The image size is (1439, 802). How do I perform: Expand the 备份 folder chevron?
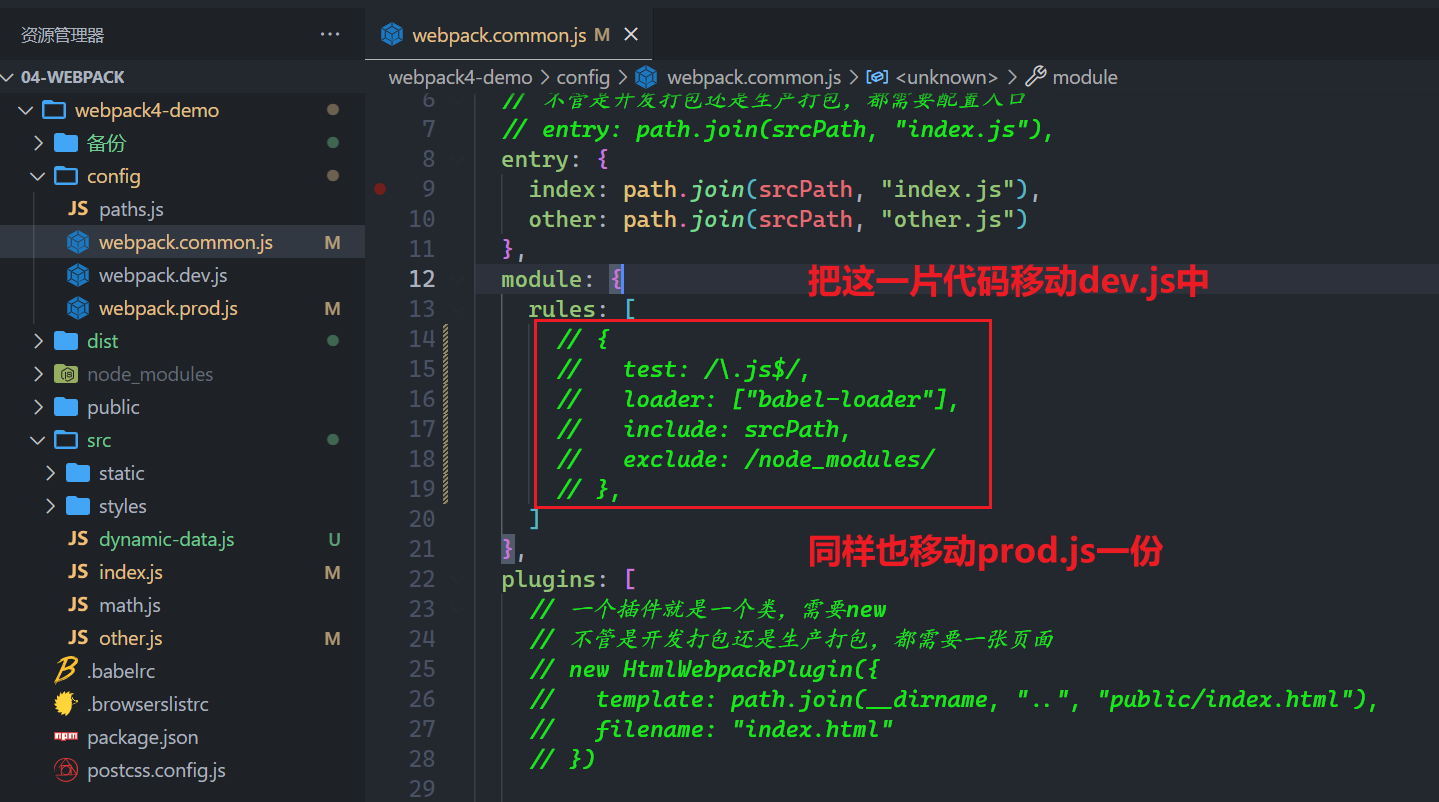coord(38,143)
